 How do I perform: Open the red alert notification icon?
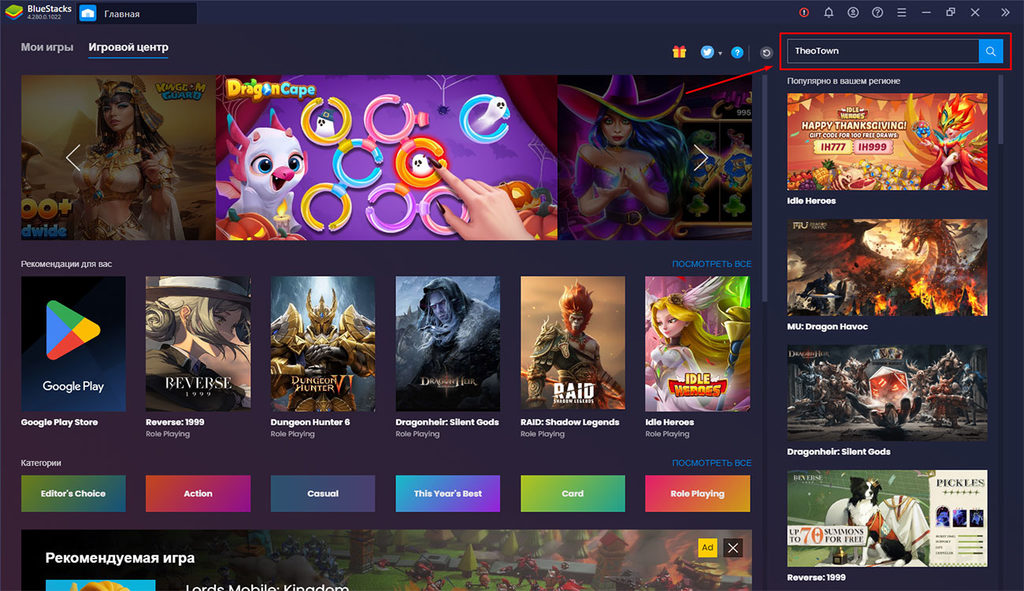pos(804,12)
